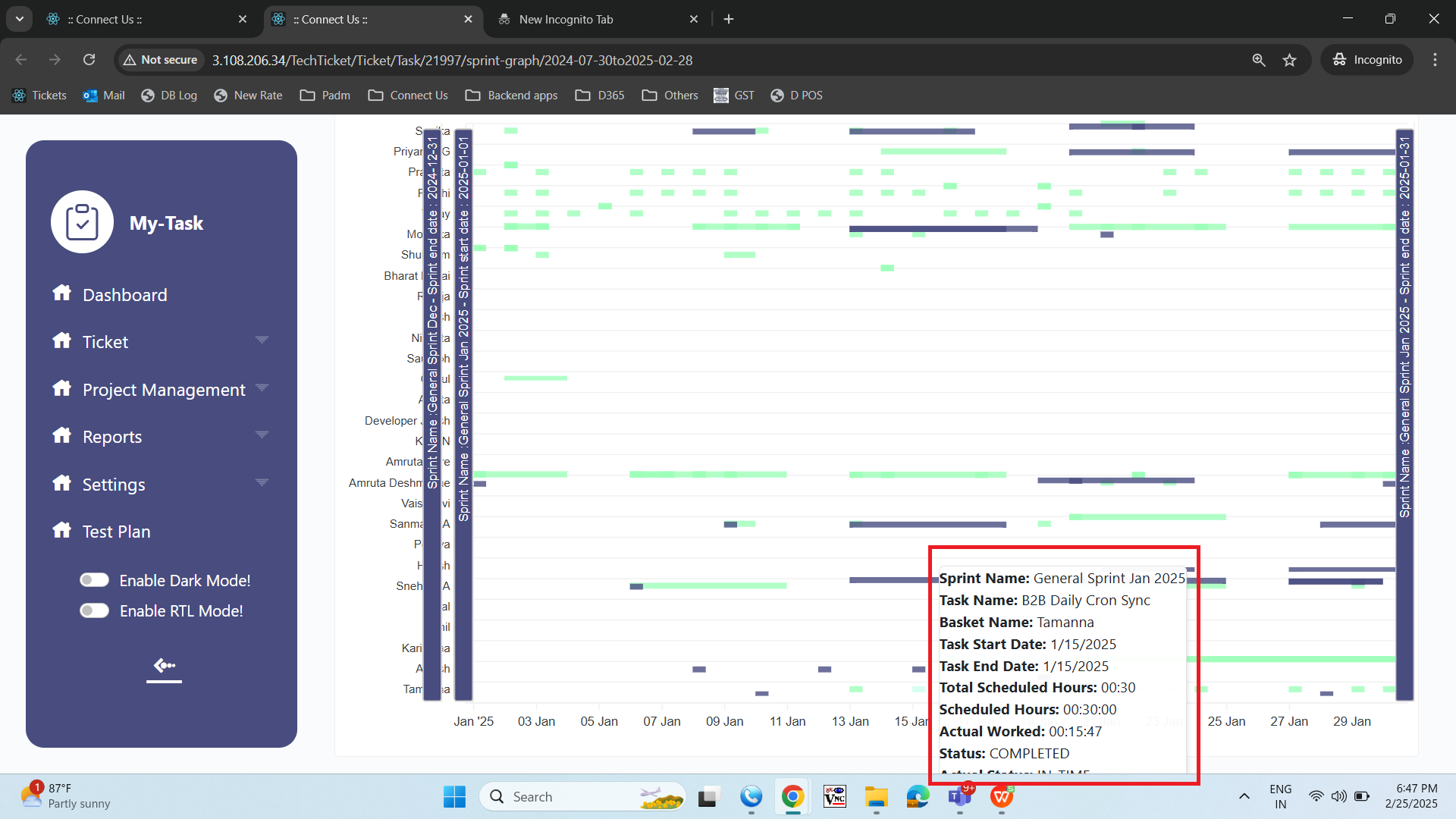Open the Mail bookmark
This screenshot has width=1456, height=819.
tap(104, 96)
